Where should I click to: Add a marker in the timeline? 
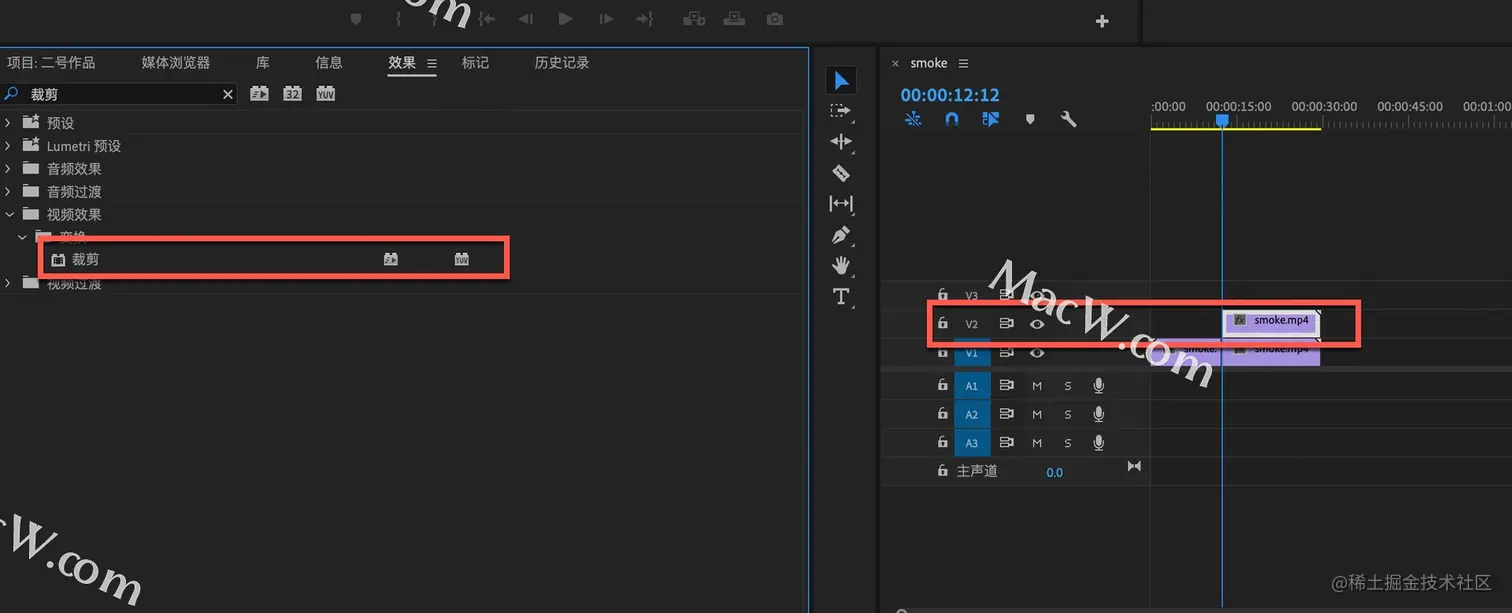click(1030, 120)
